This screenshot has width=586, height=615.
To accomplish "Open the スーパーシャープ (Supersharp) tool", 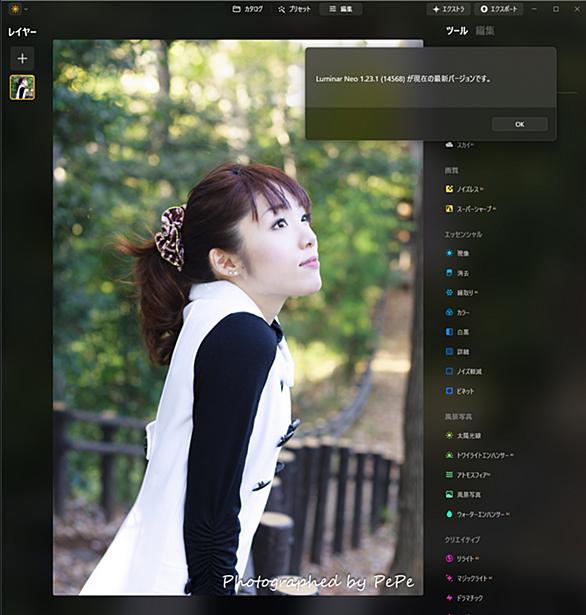I will tap(470, 209).
